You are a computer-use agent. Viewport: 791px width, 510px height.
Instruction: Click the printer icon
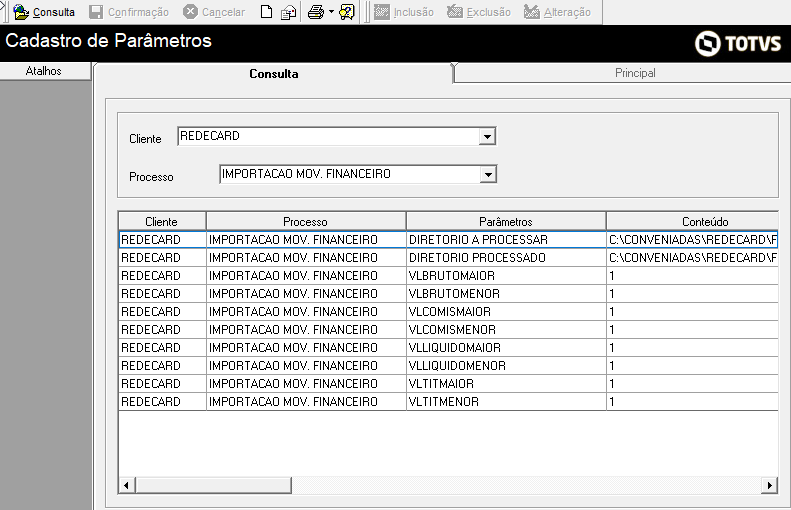316,12
